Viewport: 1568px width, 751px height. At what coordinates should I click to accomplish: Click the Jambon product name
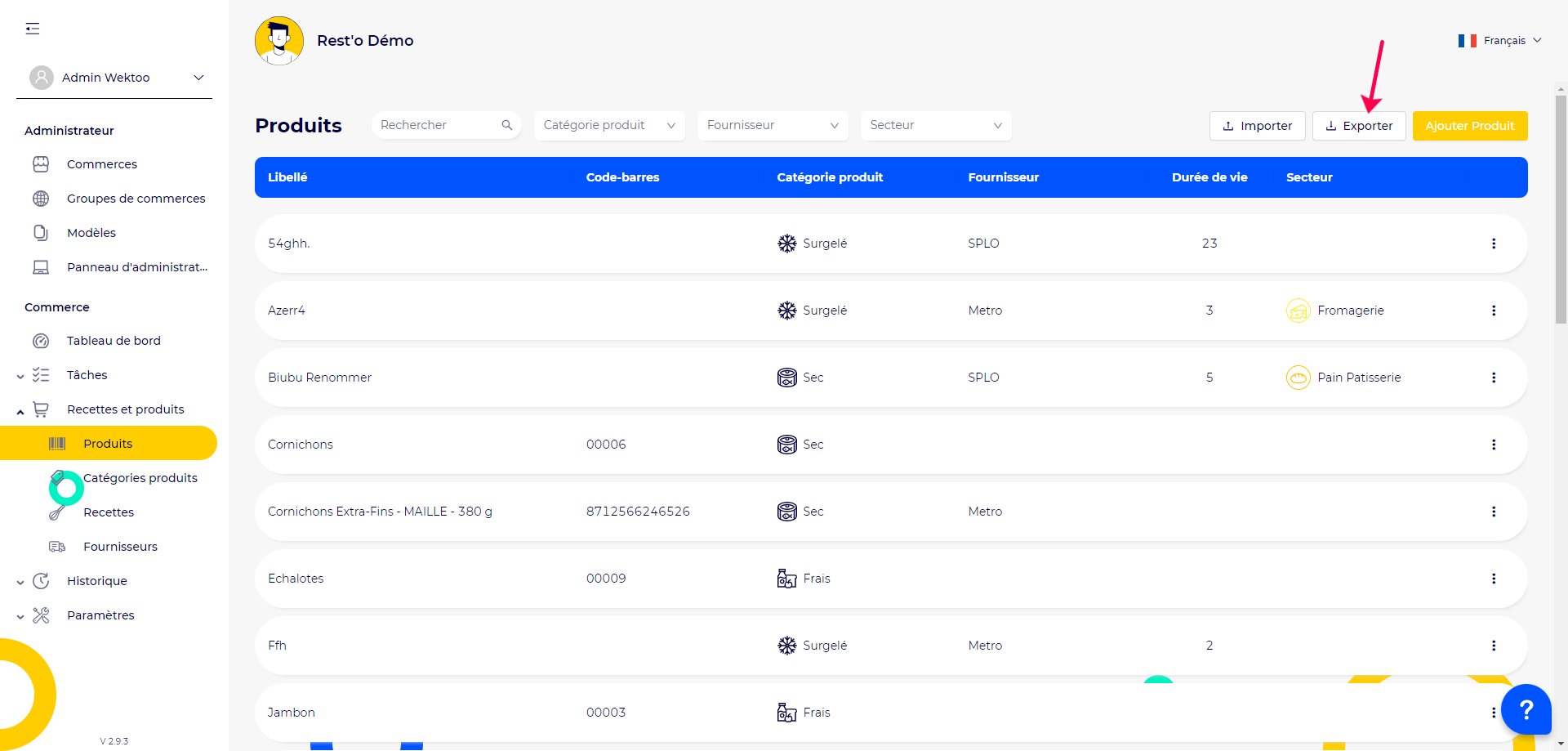(292, 713)
